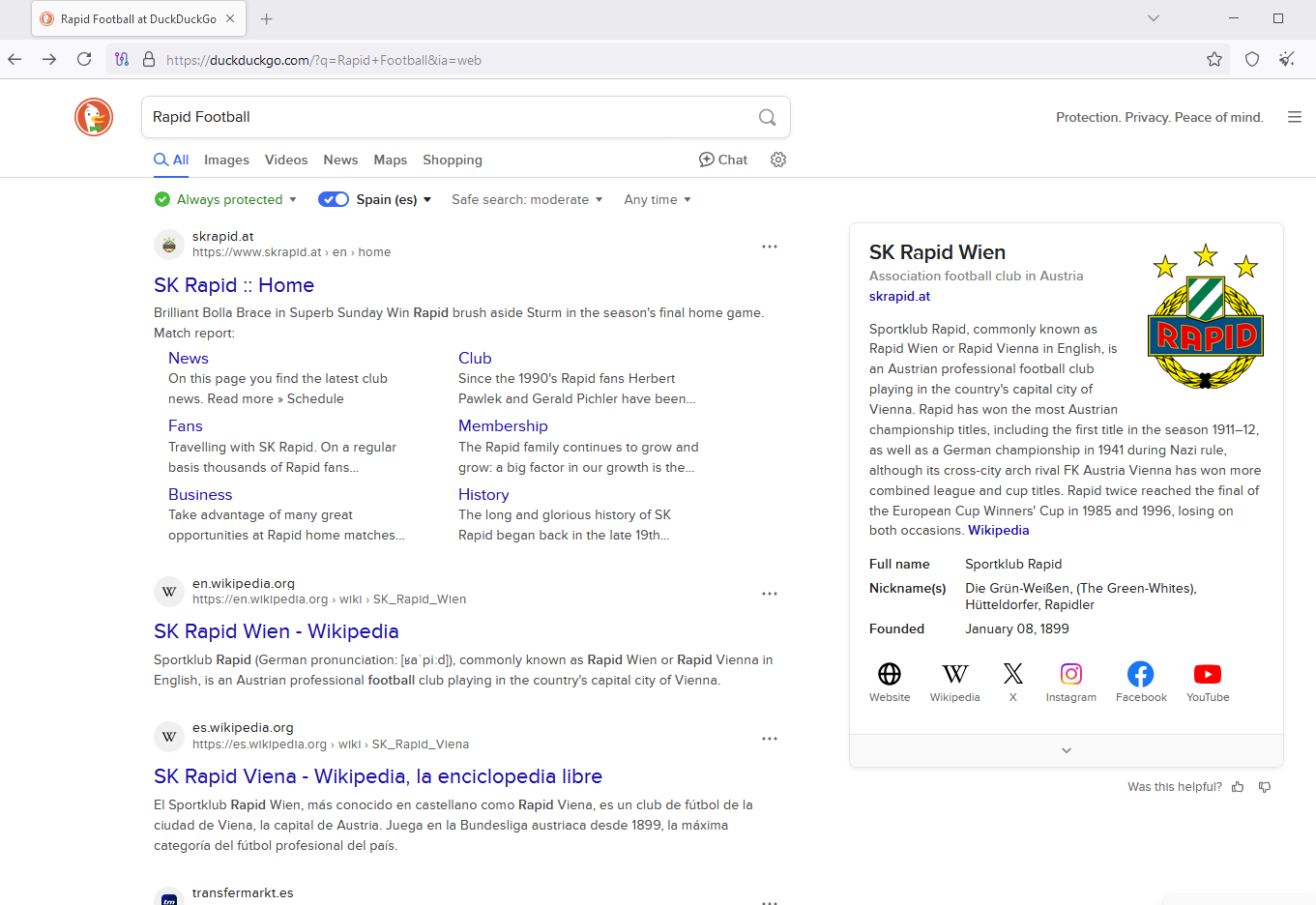The width and height of the screenshot is (1316, 905).
Task: Click the es.wikipedia.org result favicon
Action: 169,737
